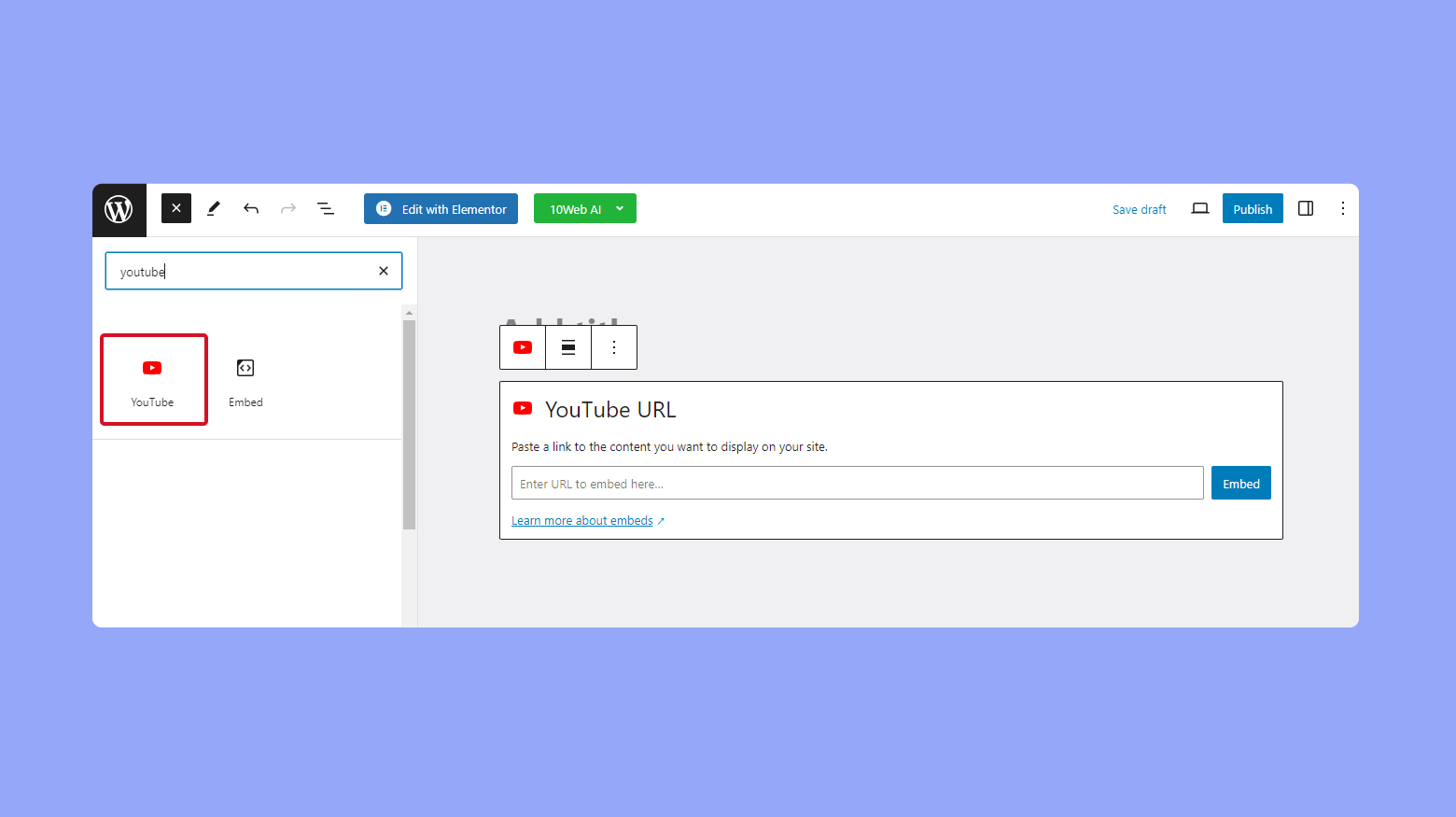Undo the last change with the back arrow
The height and width of the screenshot is (817, 1456).
[250, 208]
